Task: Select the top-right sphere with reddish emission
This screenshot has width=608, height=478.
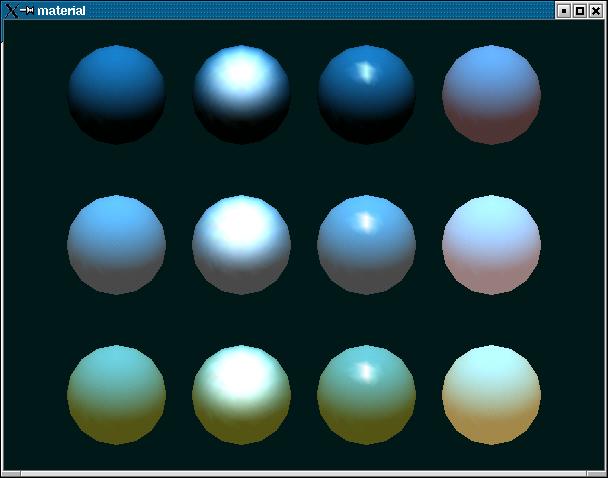Action: coord(491,95)
